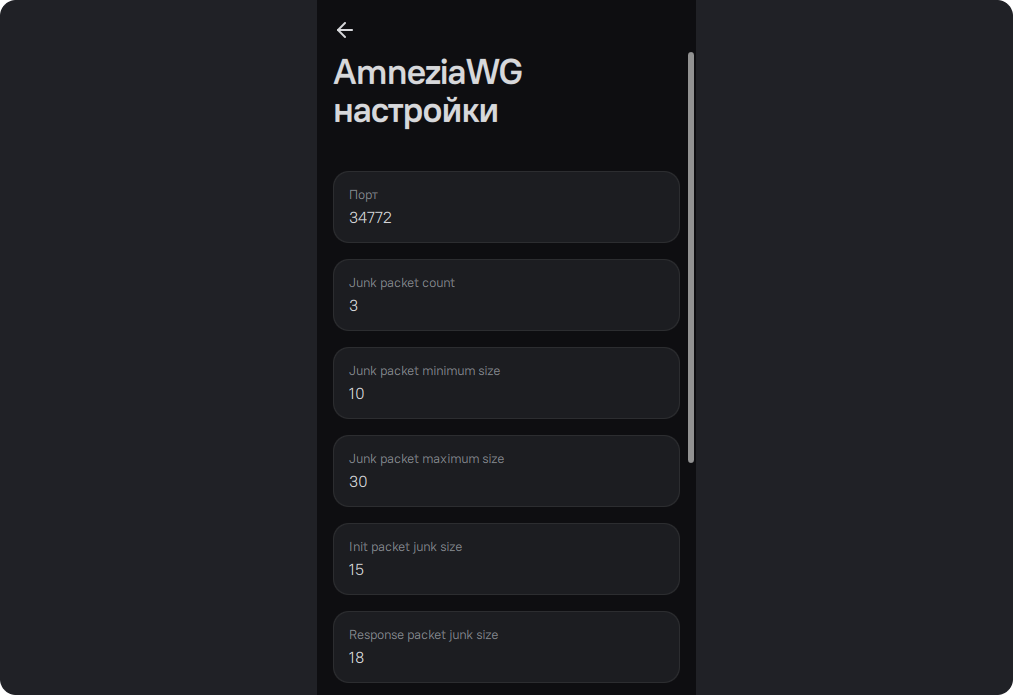1013x695 pixels.
Task: Click the value 10 in minimum size
Action: pyautogui.click(x=357, y=393)
